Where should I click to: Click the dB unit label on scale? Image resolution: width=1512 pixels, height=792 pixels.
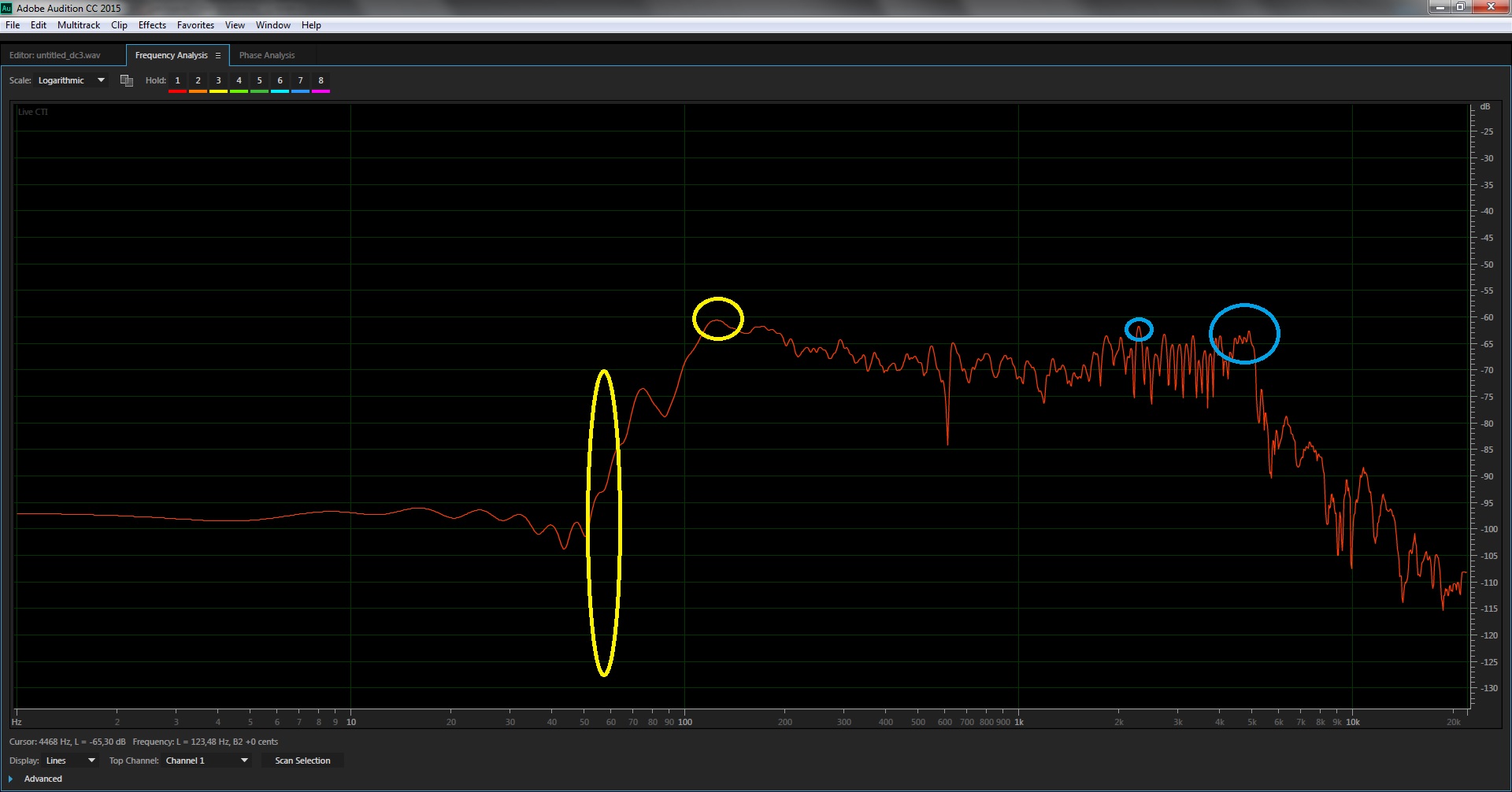pyautogui.click(x=1485, y=106)
